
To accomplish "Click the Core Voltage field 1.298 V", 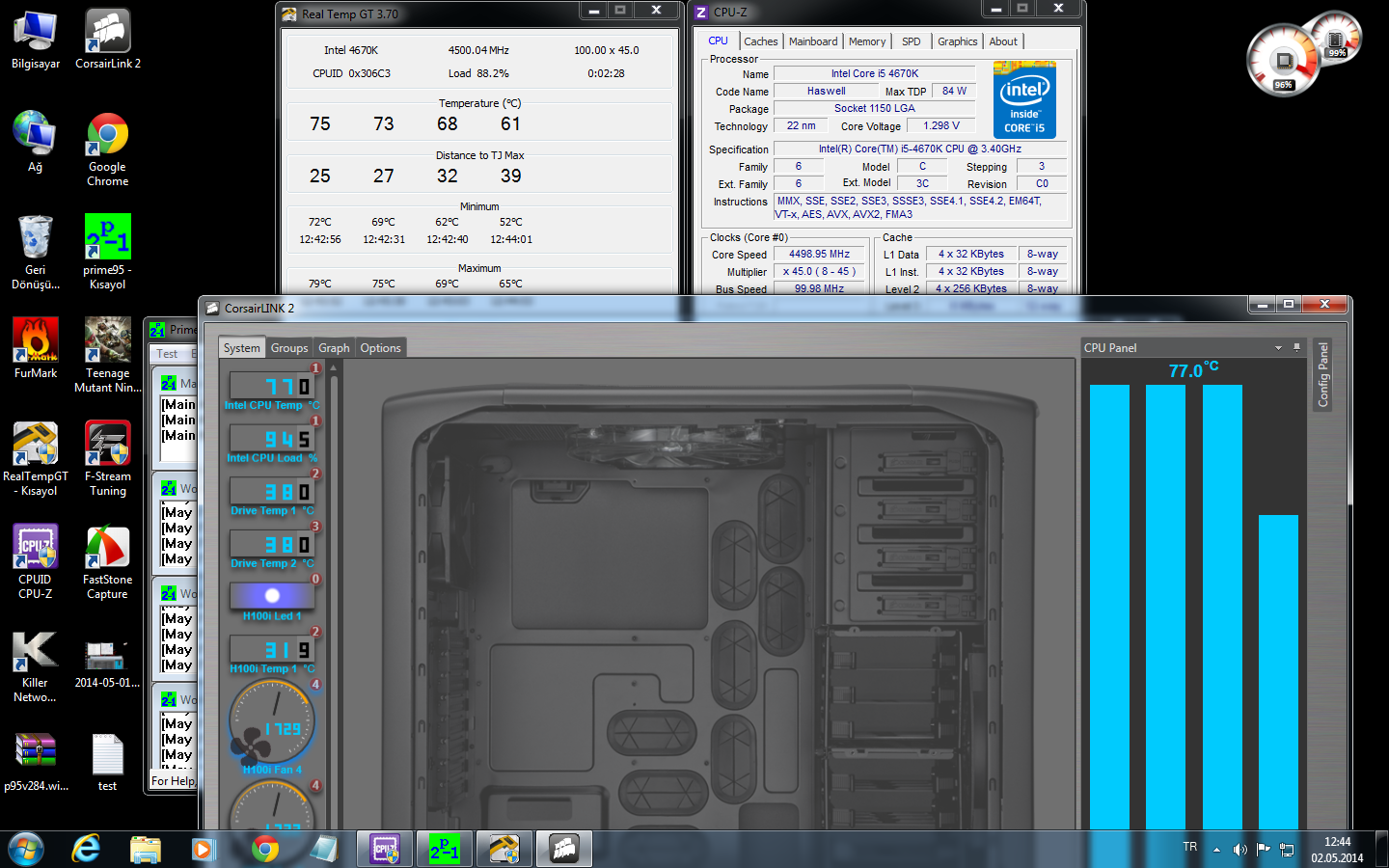I will [941, 125].
